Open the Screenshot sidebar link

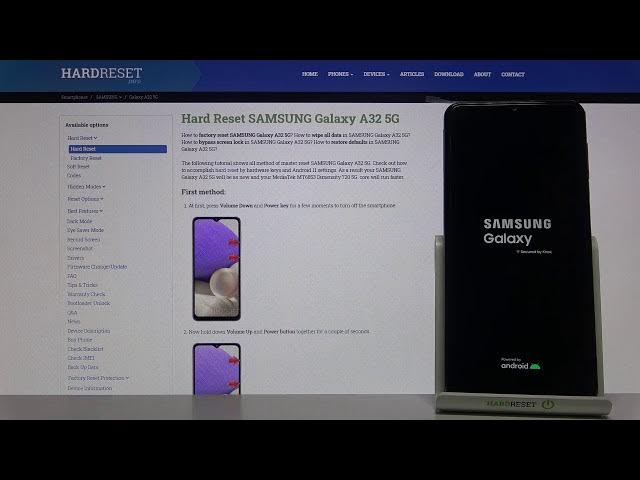(x=80, y=248)
